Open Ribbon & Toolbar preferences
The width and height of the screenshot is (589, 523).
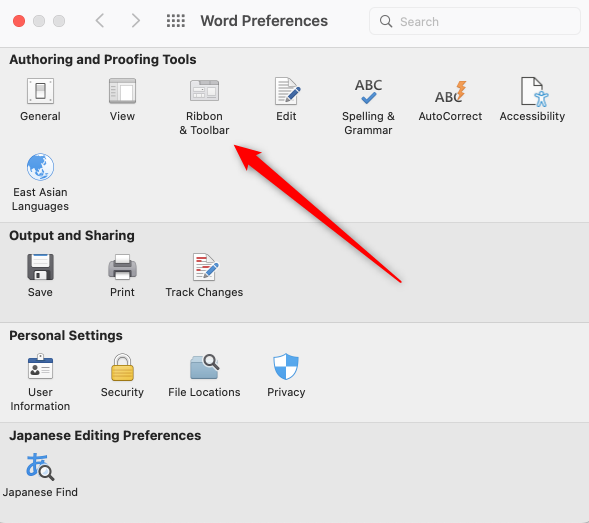(204, 107)
